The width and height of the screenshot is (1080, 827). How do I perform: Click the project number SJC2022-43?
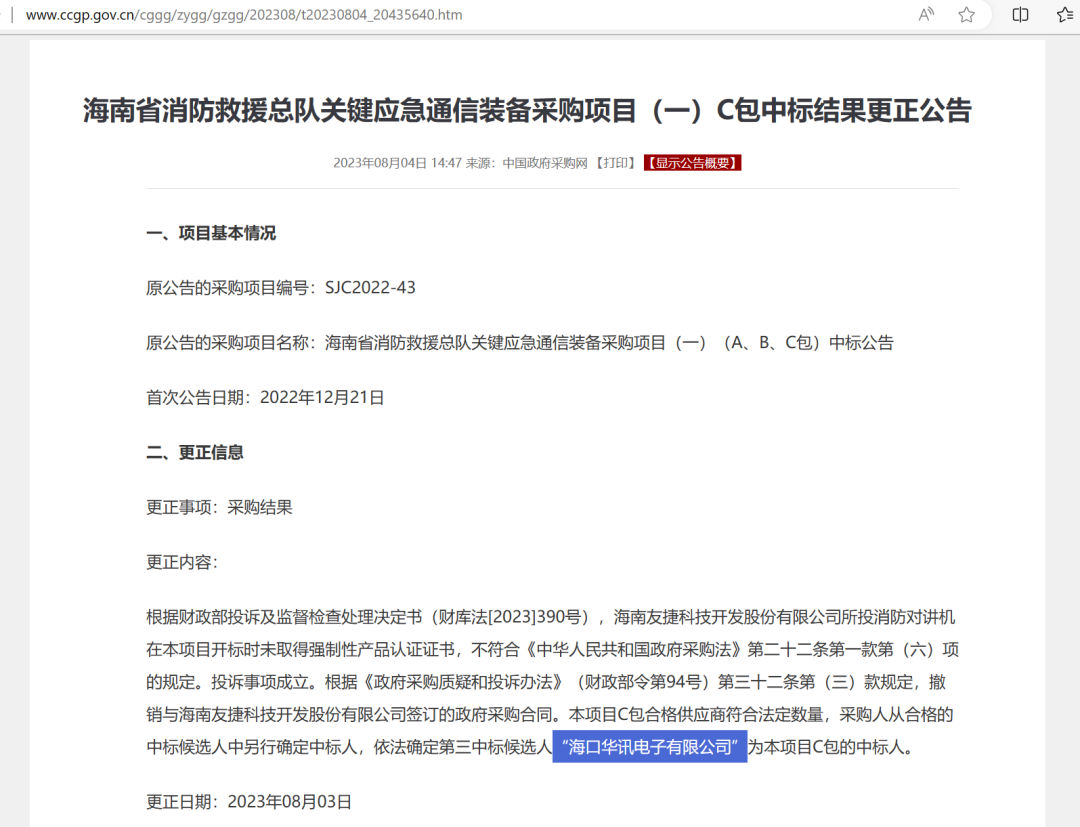[x=370, y=288]
